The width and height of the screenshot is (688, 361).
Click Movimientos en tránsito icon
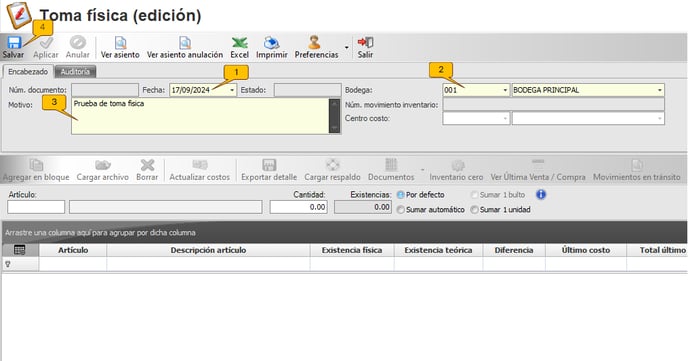click(637, 165)
